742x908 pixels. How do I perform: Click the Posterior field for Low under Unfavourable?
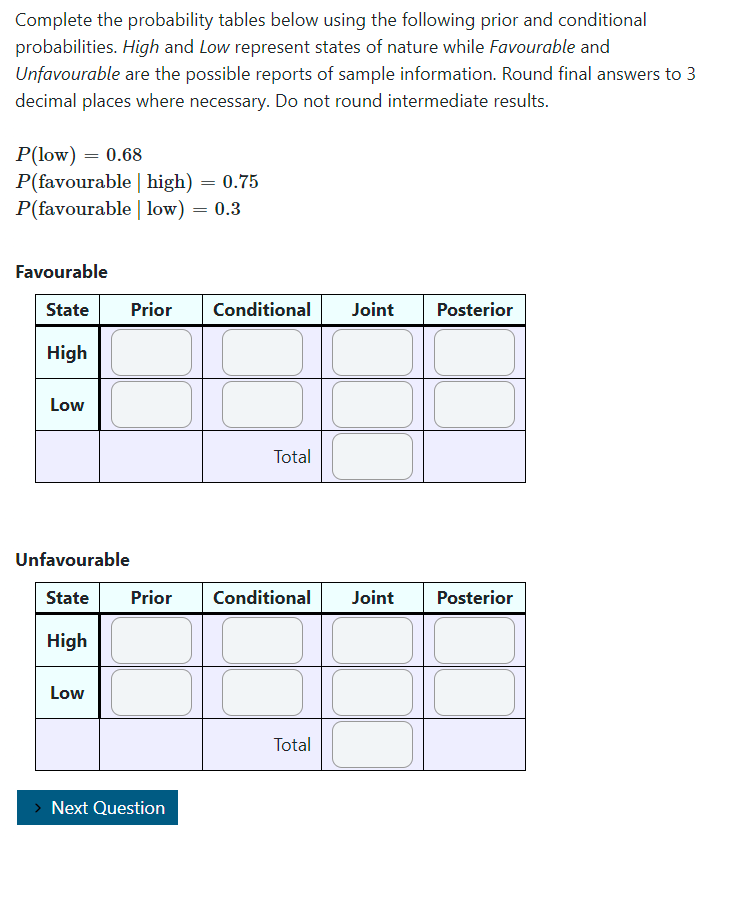tap(474, 692)
